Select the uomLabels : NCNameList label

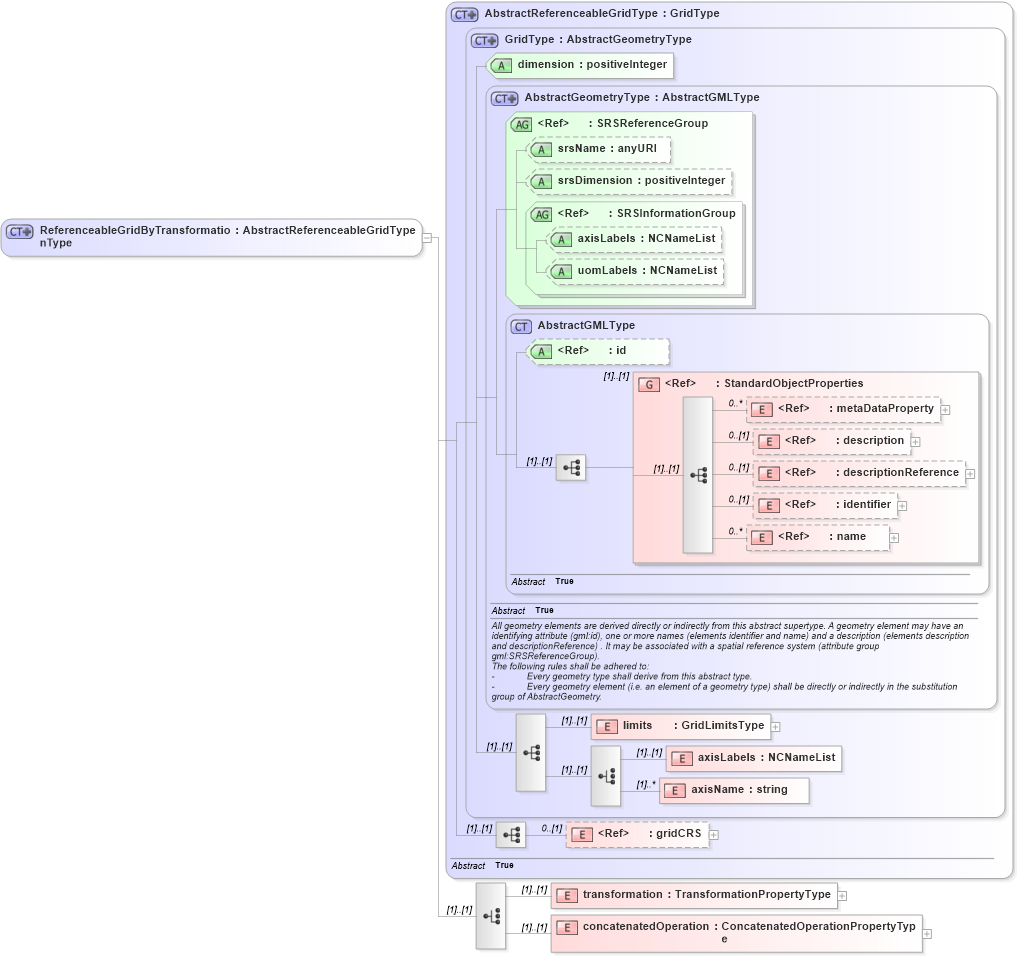tap(647, 271)
